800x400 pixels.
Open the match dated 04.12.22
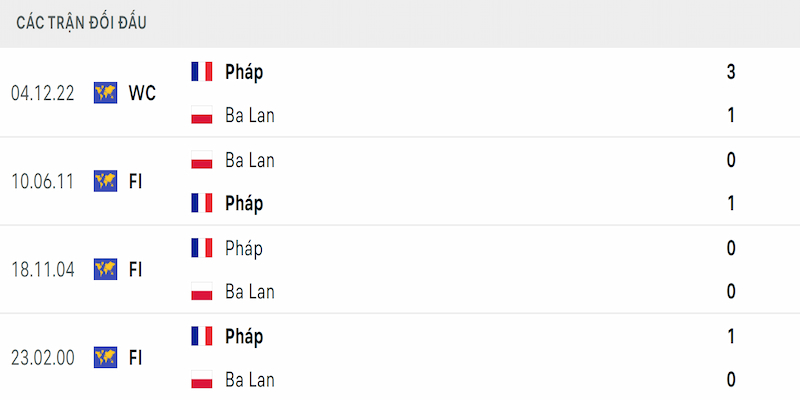click(43, 93)
